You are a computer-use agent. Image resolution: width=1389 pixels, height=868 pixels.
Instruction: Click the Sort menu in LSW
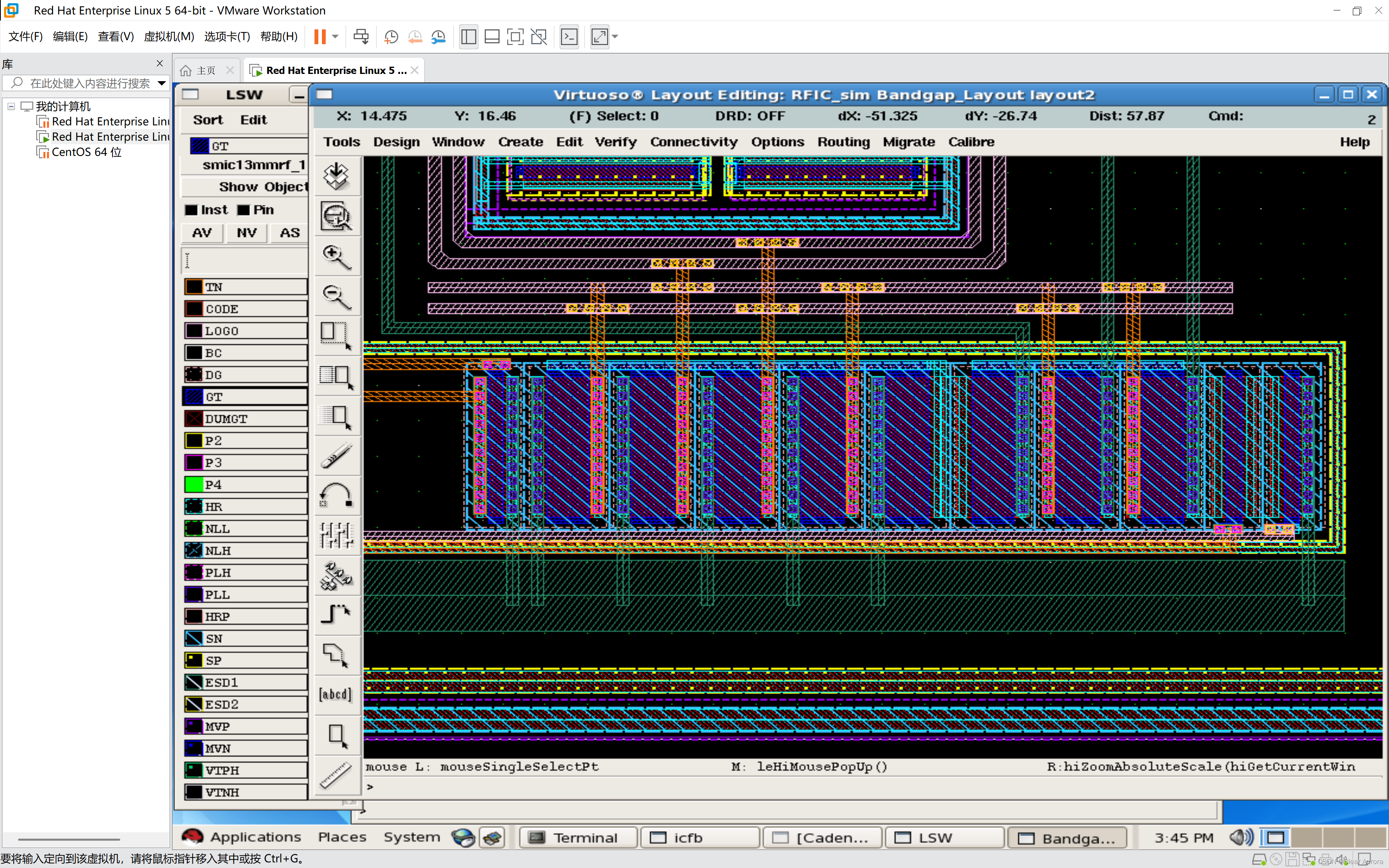[208, 119]
